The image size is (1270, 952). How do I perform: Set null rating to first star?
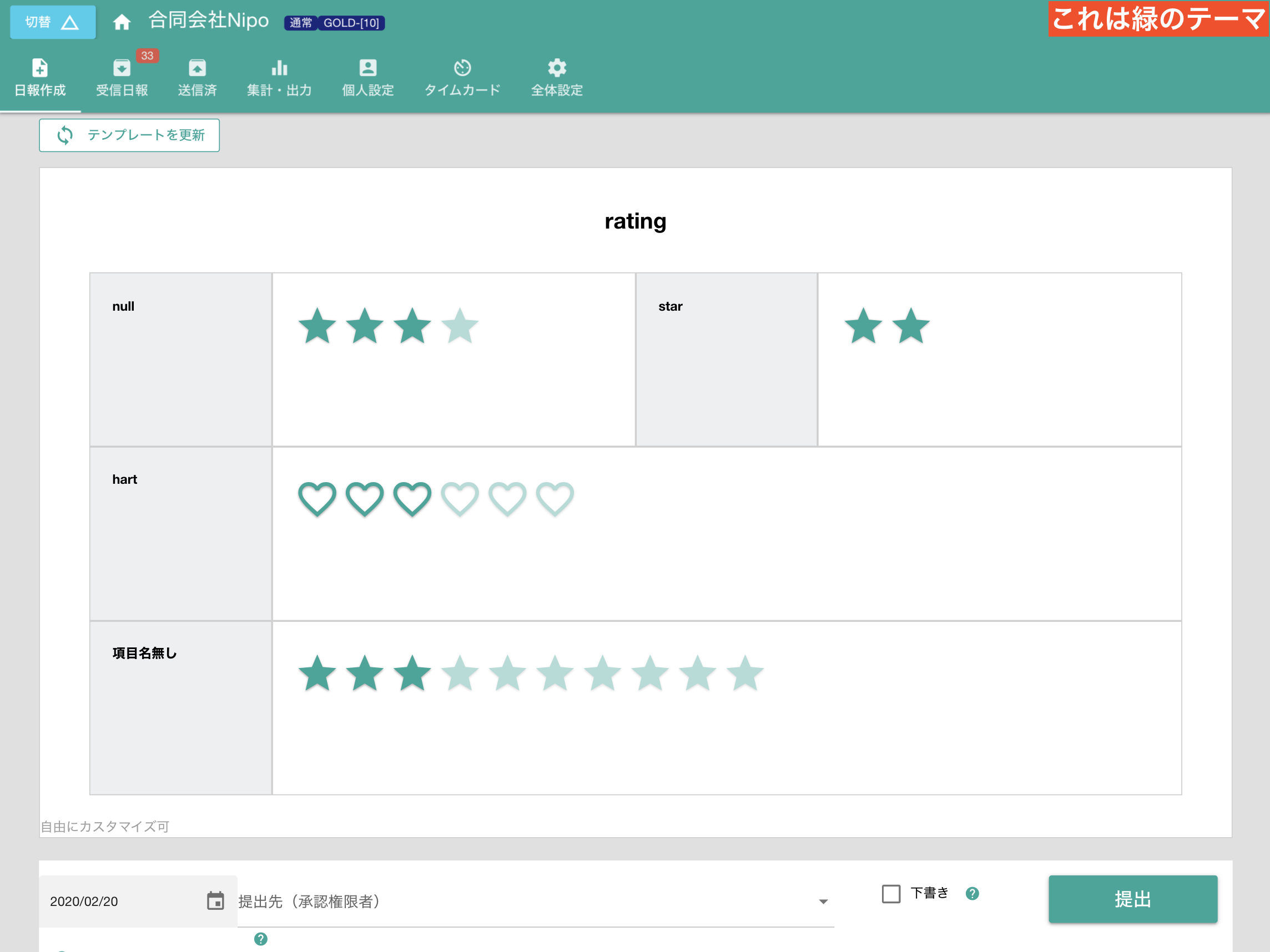click(x=317, y=326)
